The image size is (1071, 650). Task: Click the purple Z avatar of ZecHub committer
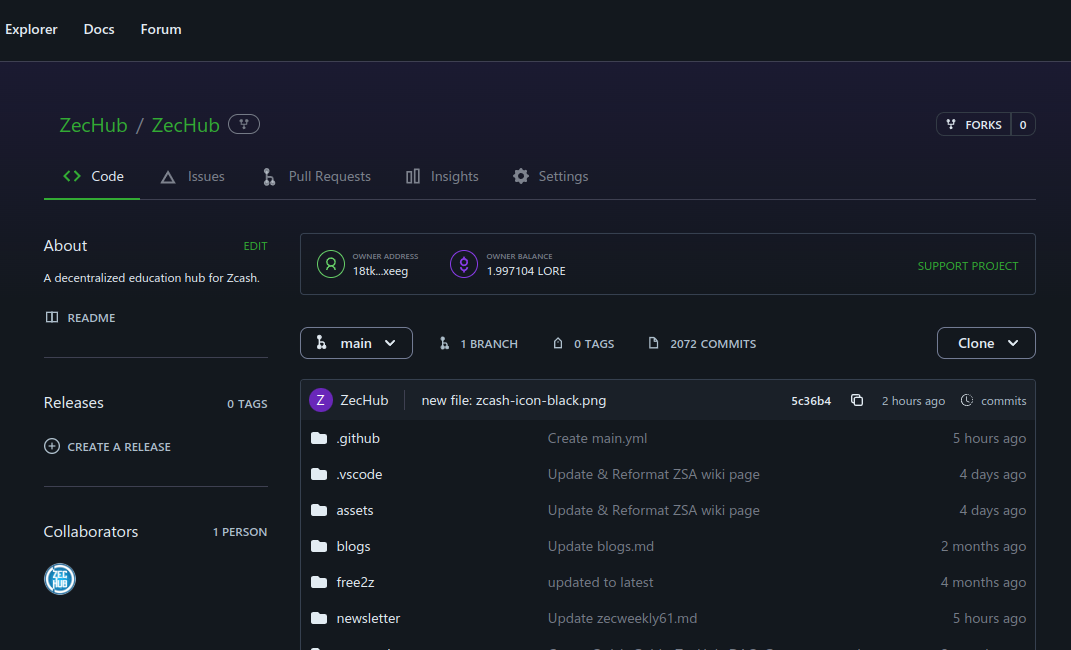pyautogui.click(x=320, y=400)
